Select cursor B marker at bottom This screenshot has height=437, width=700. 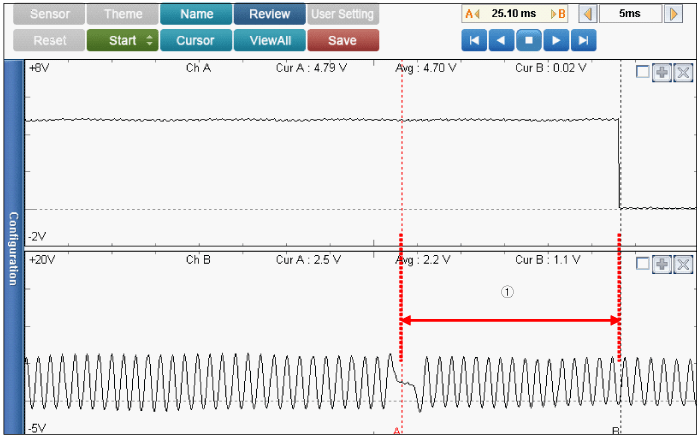pyautogui.click(x=616, y=431)
